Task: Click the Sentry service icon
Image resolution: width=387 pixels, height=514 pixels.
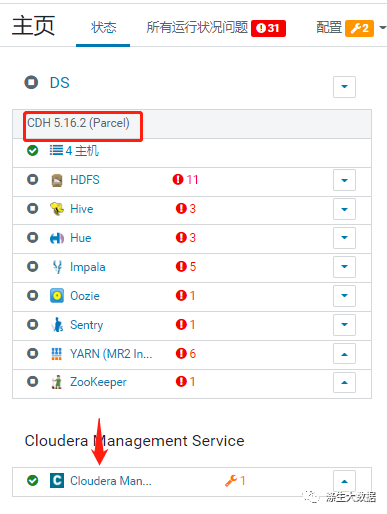Action: tap(57, 325)
